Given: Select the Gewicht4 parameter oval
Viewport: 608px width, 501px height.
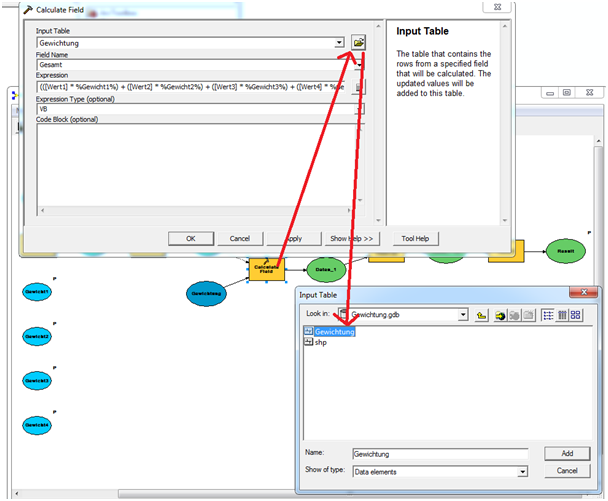Looking at the screenshot, I should coord(37,425).
